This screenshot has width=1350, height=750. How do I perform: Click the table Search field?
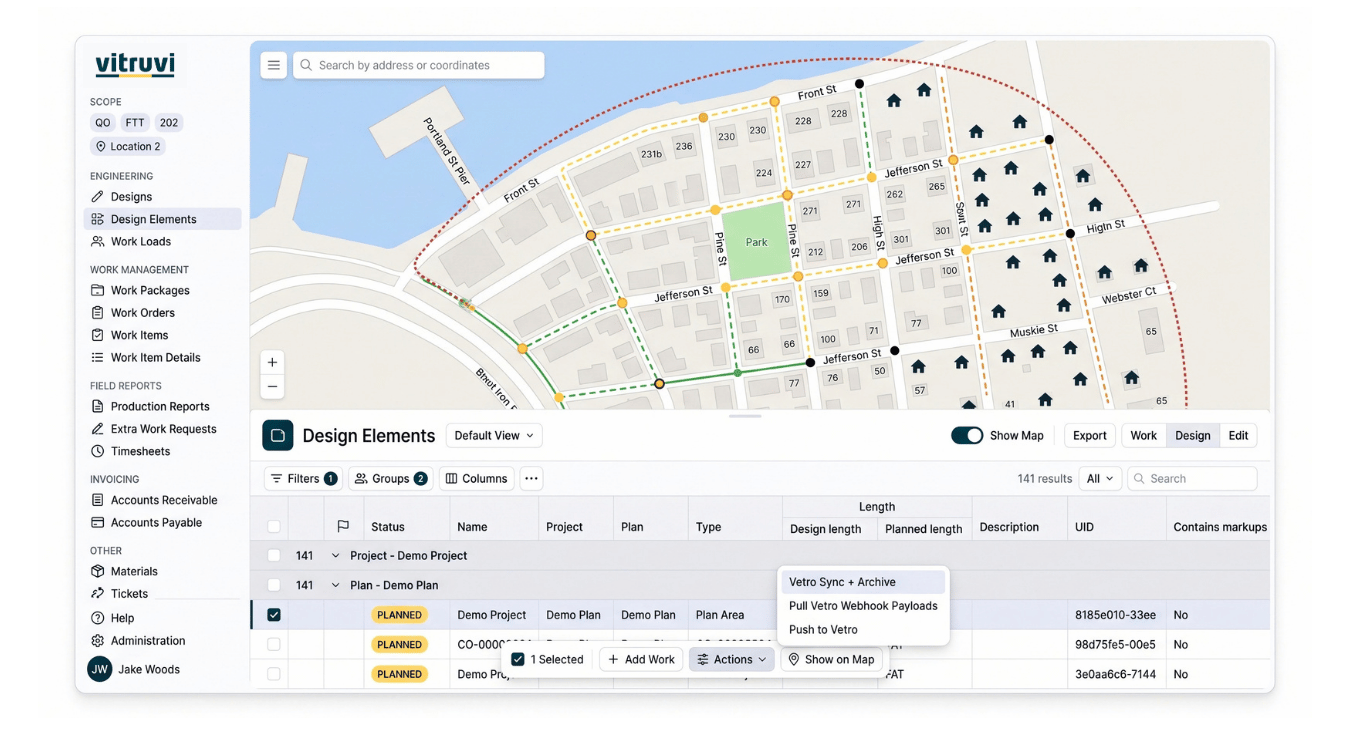tap(1192, 479)
